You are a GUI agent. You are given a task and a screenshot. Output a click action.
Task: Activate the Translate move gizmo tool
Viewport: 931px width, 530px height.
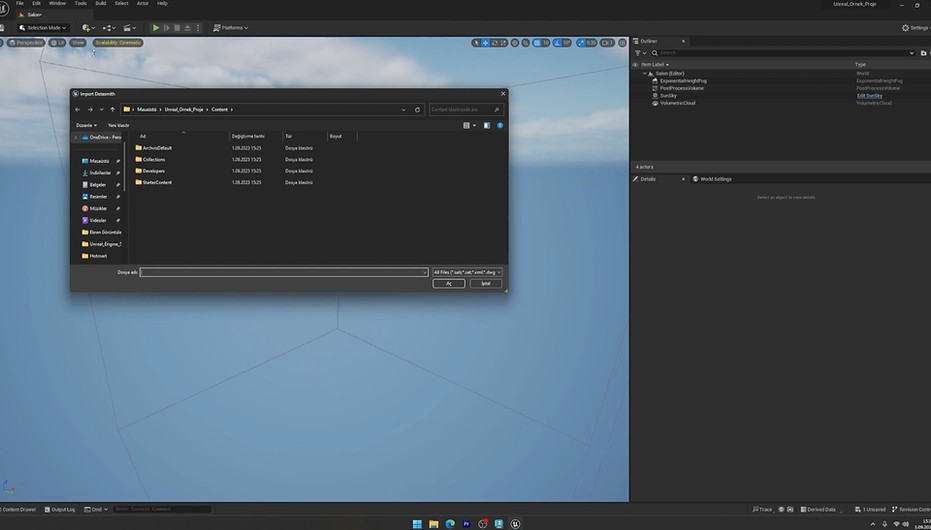coord(485,43)
